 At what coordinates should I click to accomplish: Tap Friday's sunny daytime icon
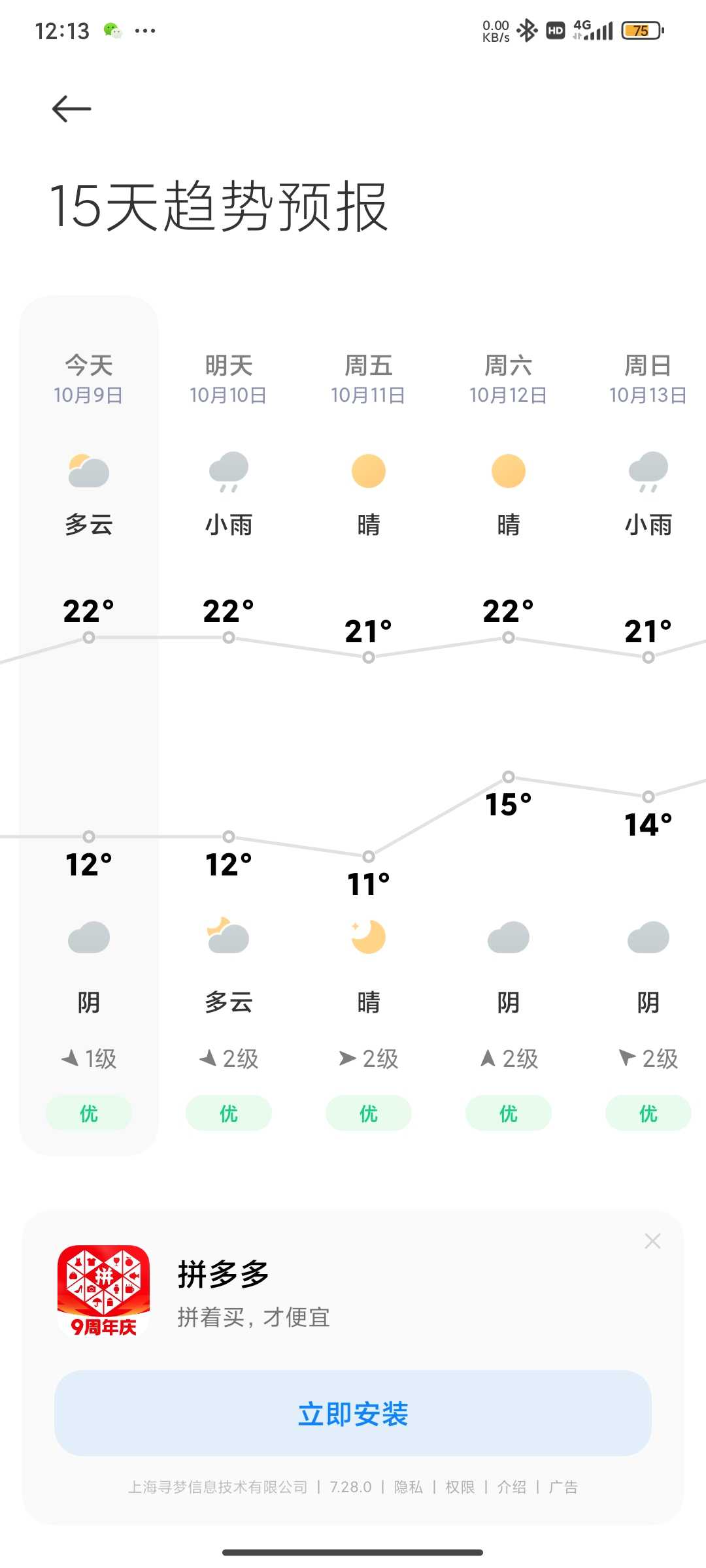pos(369,471)
